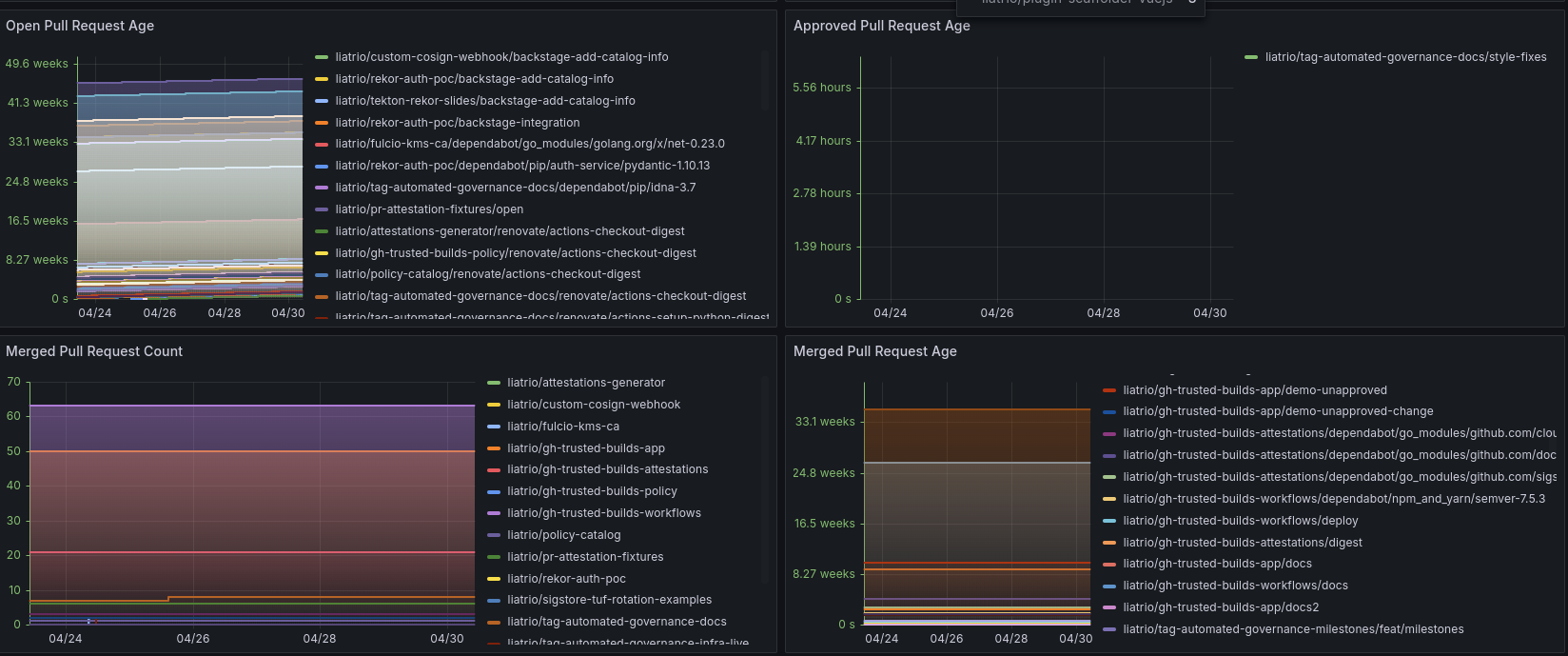Select legend entry liatrio/tag-automated-governance-docs in Merged Count

coord(617,622)
